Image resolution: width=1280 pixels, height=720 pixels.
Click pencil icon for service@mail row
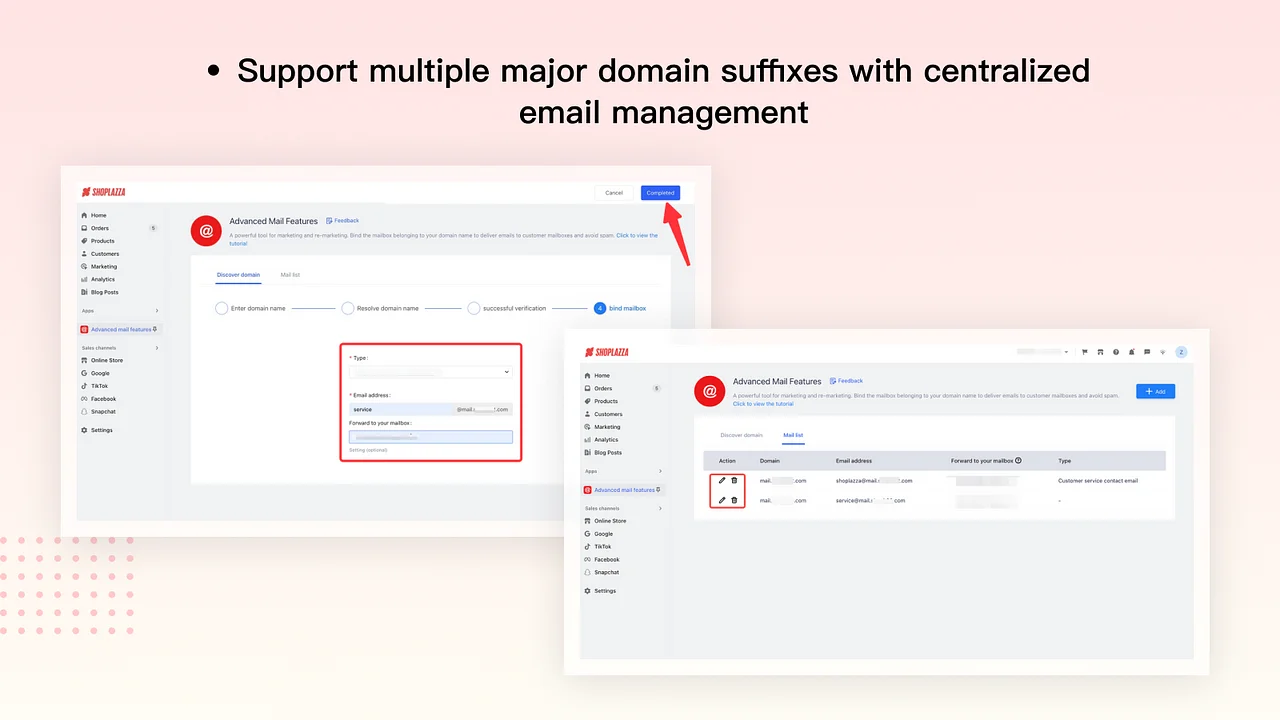pyautogui.click(x=722, y=500)
